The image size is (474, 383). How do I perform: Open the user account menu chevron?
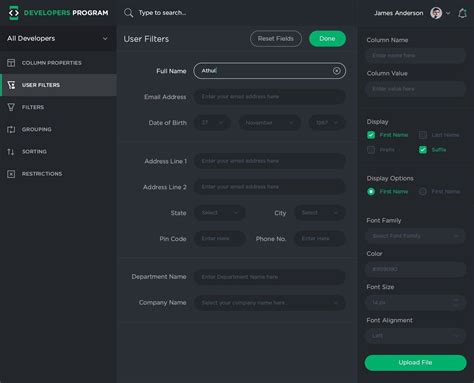coord(448,13)
